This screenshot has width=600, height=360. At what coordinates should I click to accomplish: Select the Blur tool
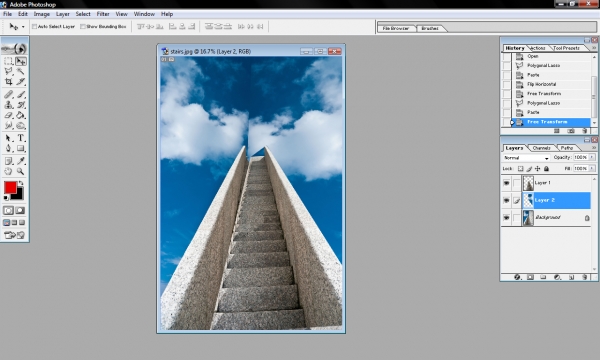[x=8, y=125]
